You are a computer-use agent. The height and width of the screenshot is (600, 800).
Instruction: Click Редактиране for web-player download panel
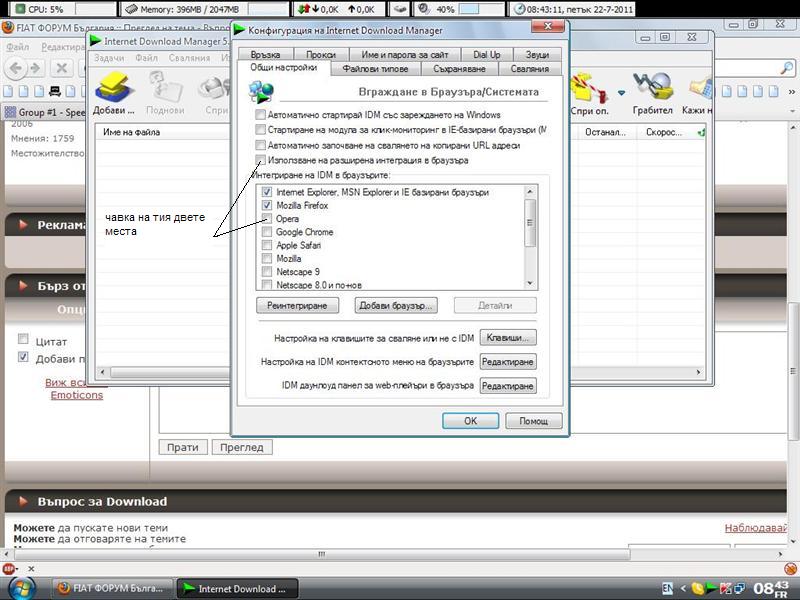508,386
